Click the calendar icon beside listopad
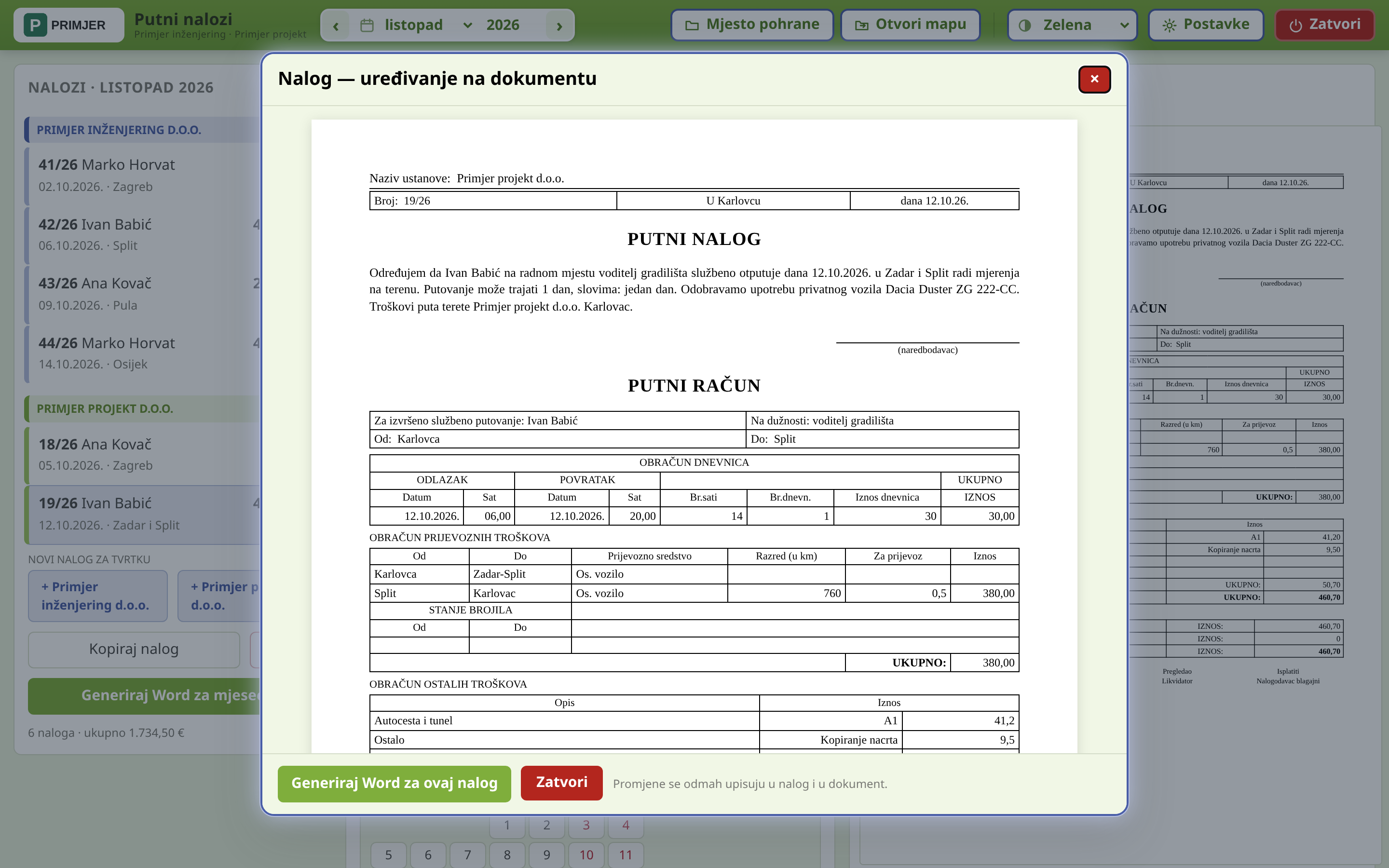 pos(367,25)
